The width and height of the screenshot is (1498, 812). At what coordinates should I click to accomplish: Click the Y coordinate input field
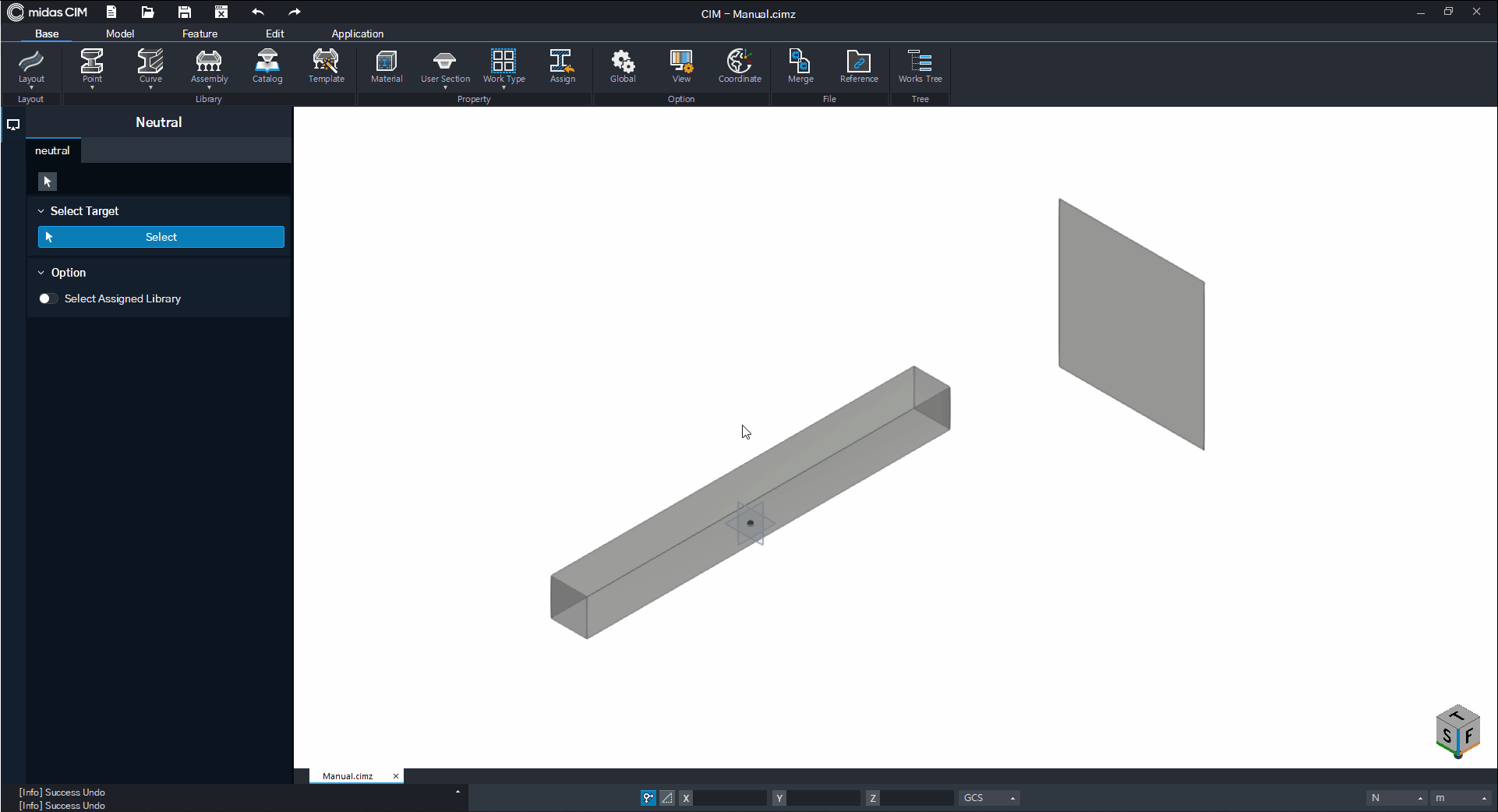pos(824,797)
